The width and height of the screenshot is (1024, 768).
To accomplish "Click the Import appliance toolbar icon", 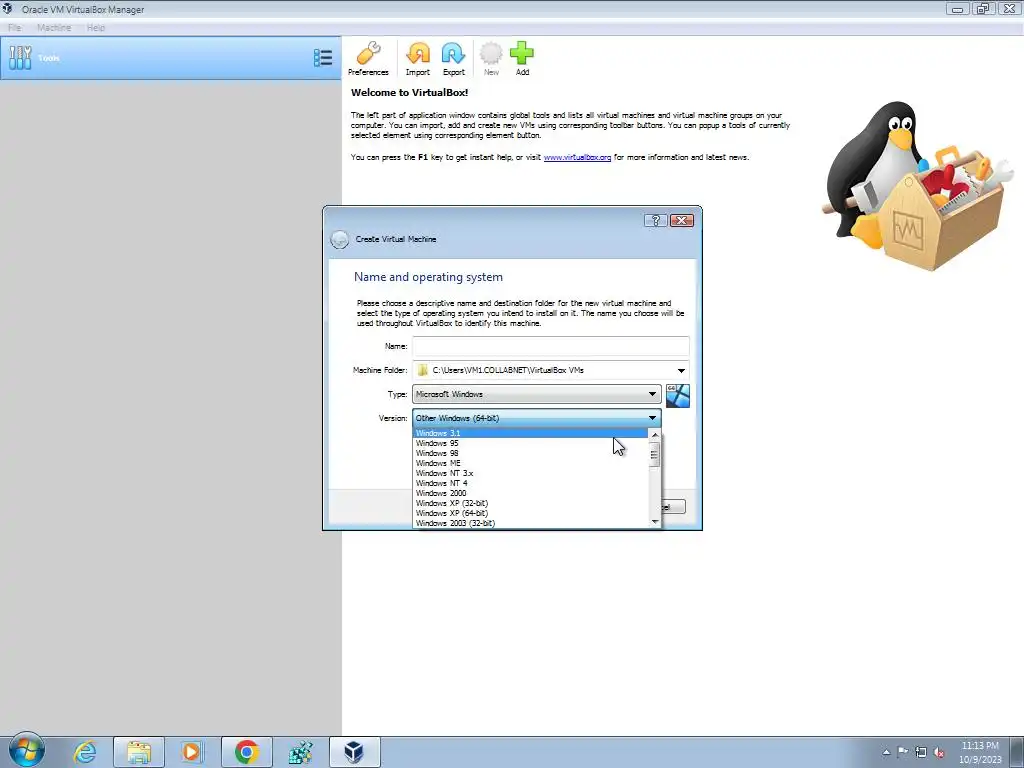I will (x=418, y=59).
